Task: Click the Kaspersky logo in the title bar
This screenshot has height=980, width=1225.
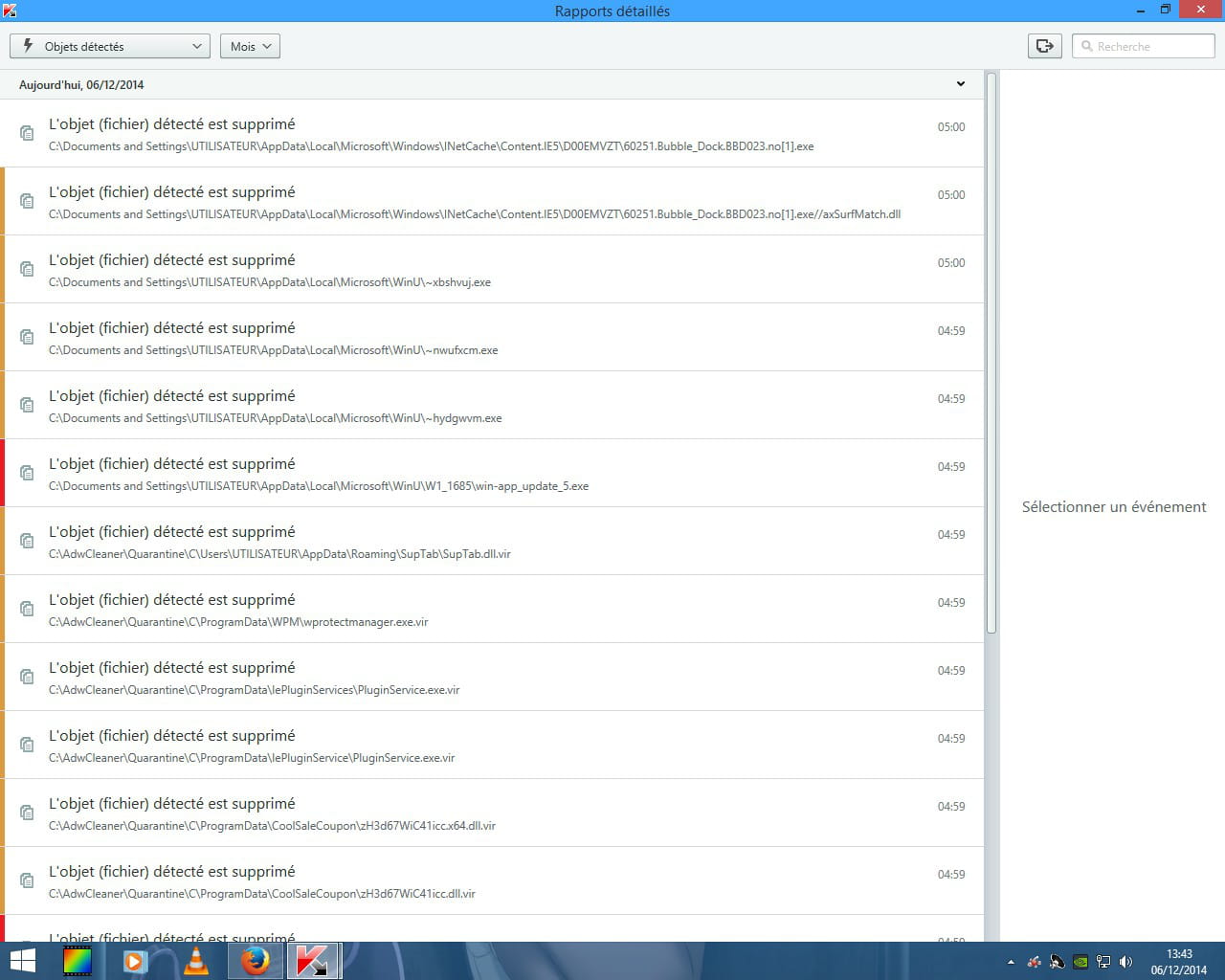Action: [11, 11]
